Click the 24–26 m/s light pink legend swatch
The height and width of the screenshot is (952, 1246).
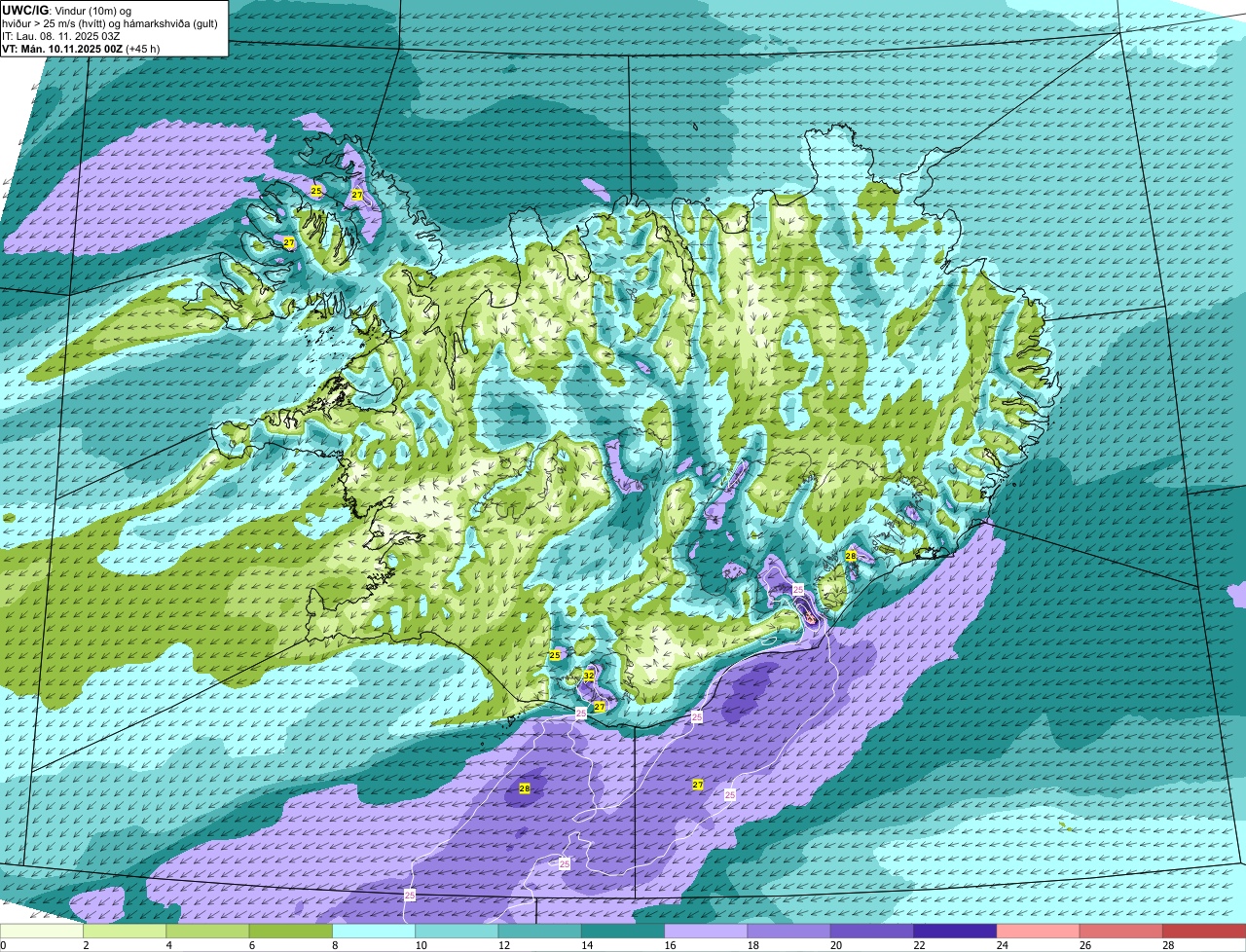[x=1039, y=932]
